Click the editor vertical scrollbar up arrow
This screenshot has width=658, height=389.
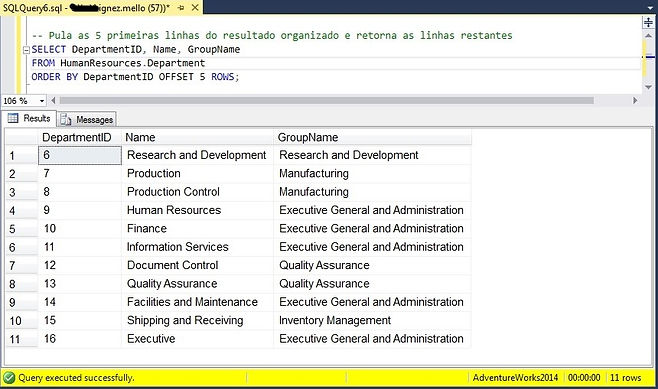coord(648,36)
